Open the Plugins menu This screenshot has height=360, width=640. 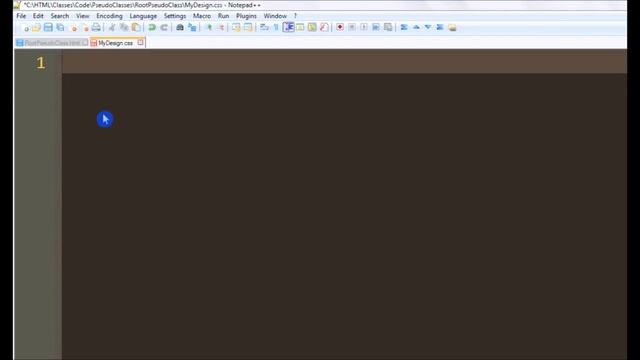[x=246, y=16]
